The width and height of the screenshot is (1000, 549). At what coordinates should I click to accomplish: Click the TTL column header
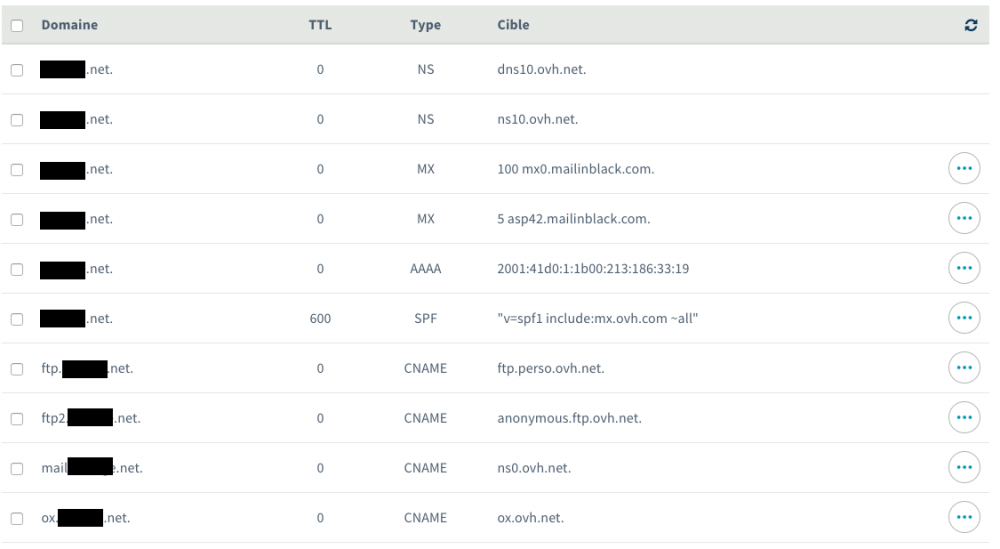(319, 25)
